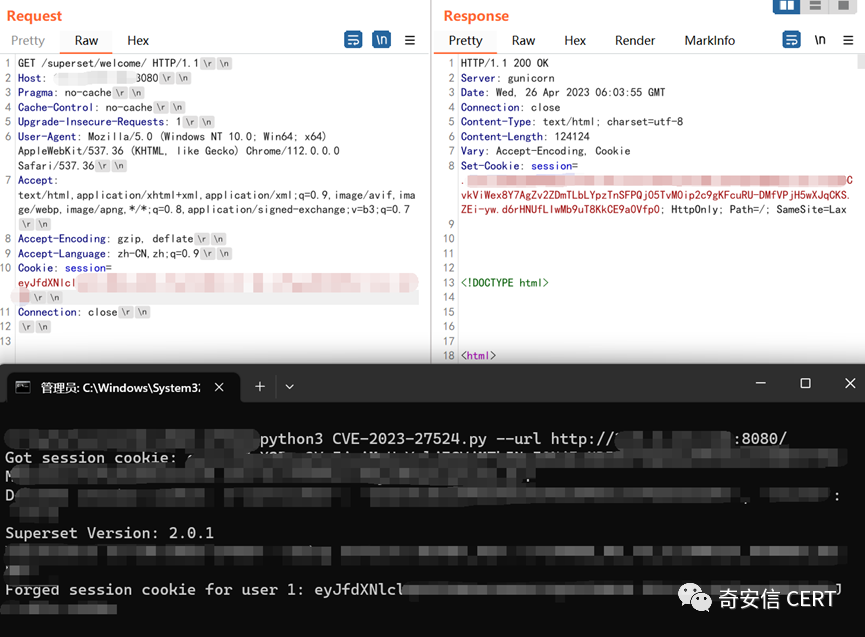The image size is (865, 637).
Task: Click the Content-Length: 124124 header
Action: 525,137
